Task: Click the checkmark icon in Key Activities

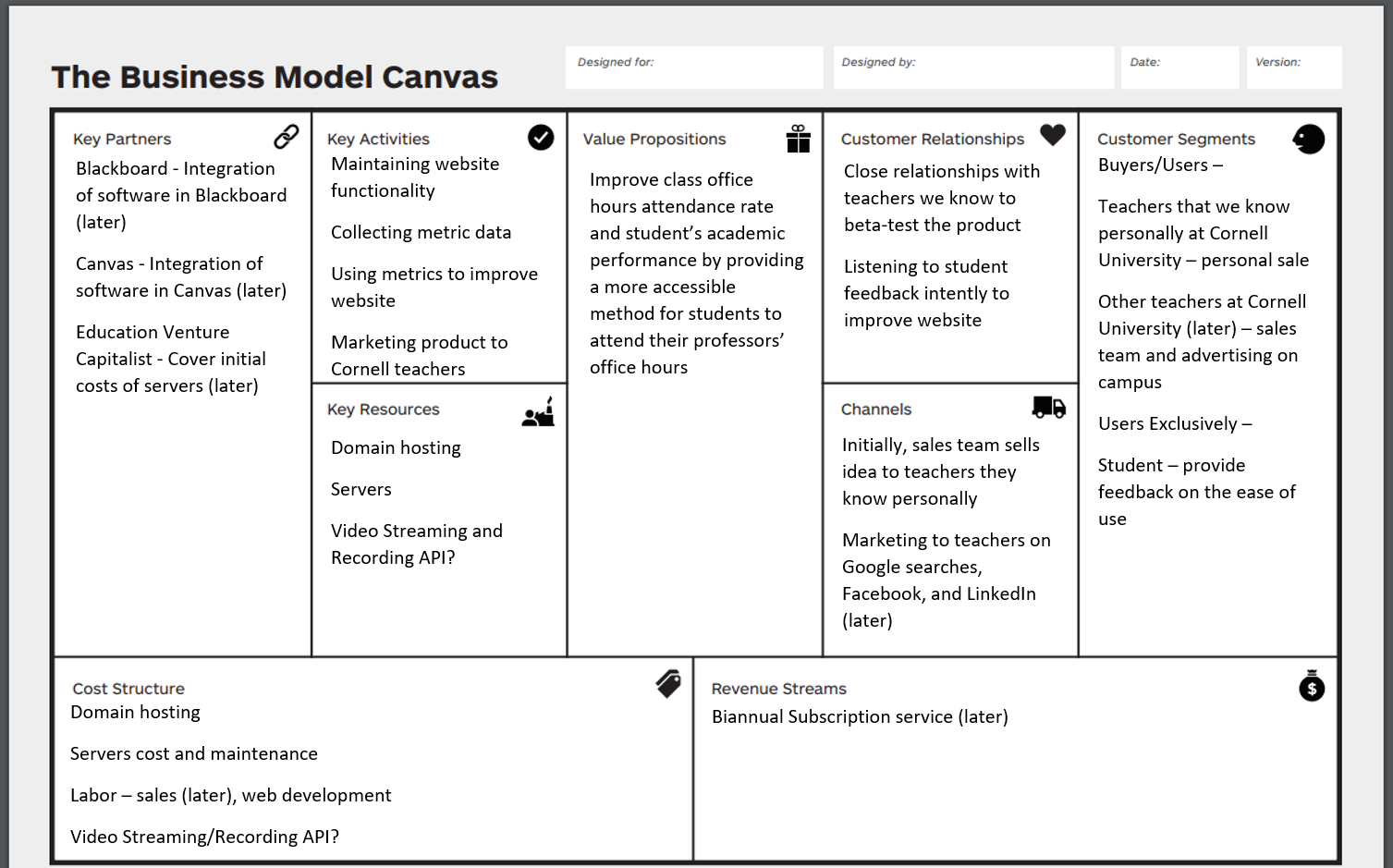Action: click(x=541, y=138)
